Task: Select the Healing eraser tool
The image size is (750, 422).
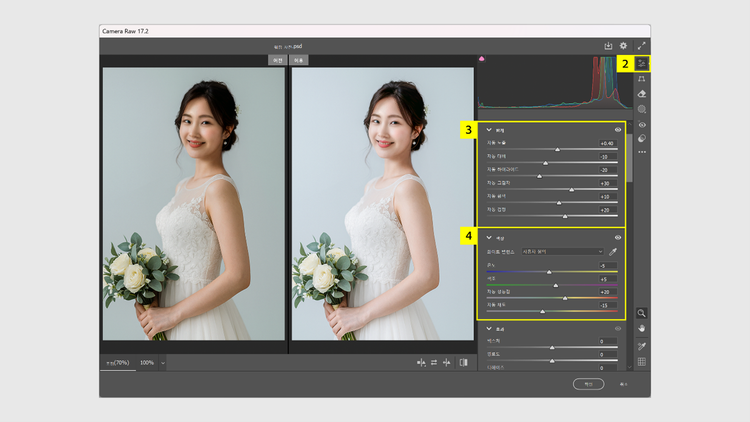Action: click(x=642, y=93)
